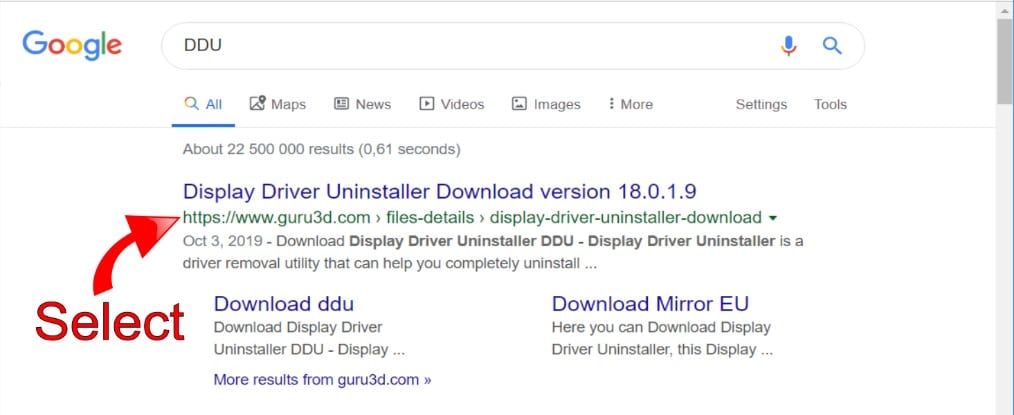The image size is (1014, 415).
Task: Expand the green arrow beside guru3d URL
Action: (x=771, y=217)
